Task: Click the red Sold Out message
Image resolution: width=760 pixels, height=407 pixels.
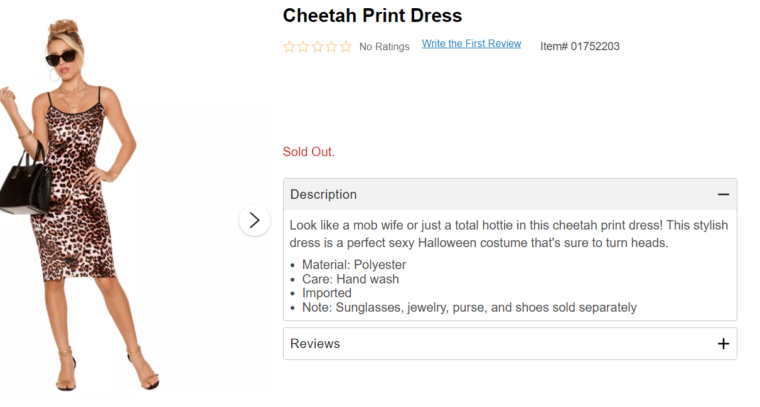Action: coord(309,152)
